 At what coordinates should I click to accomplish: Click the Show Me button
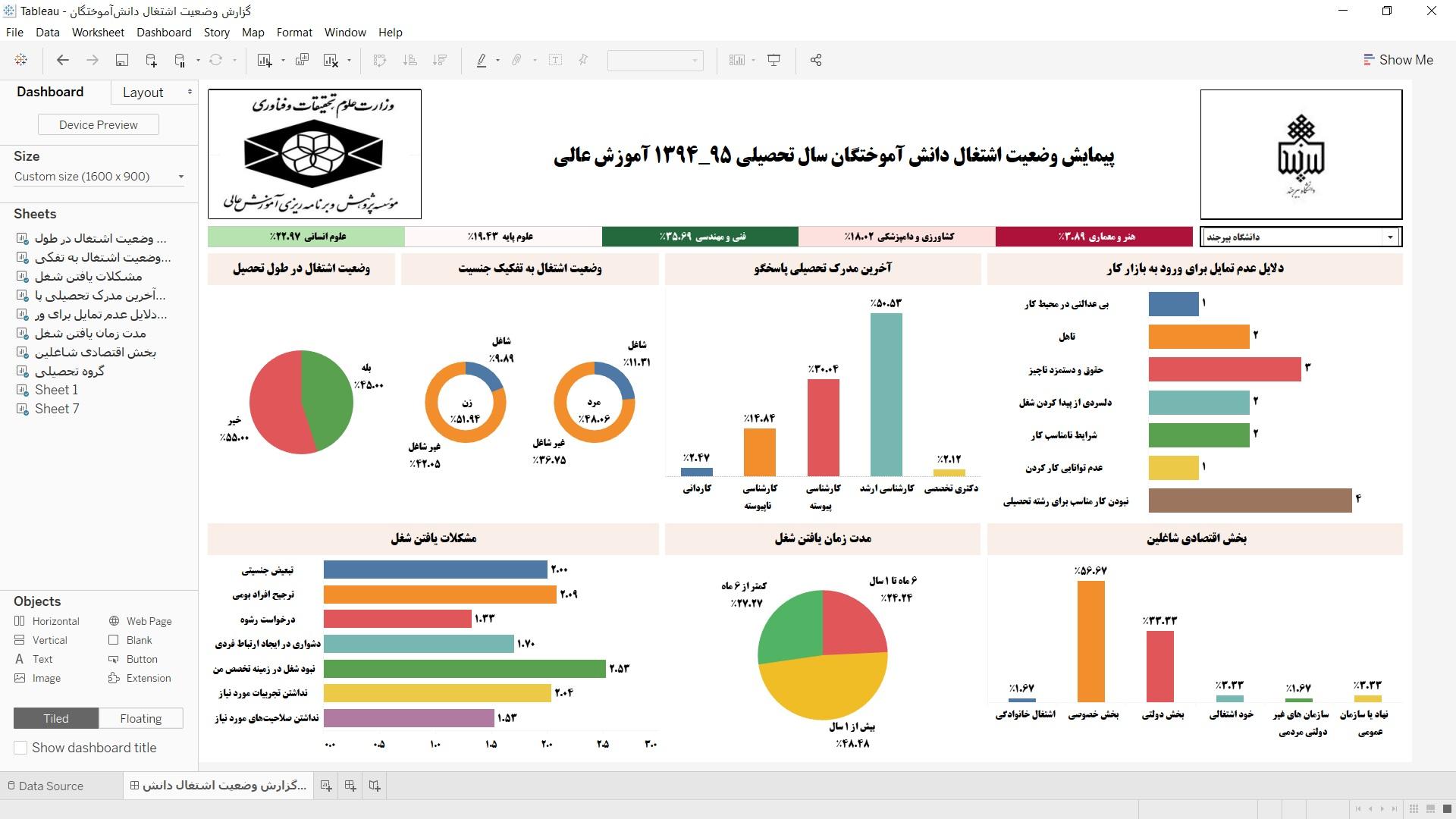click(1398, 60)
